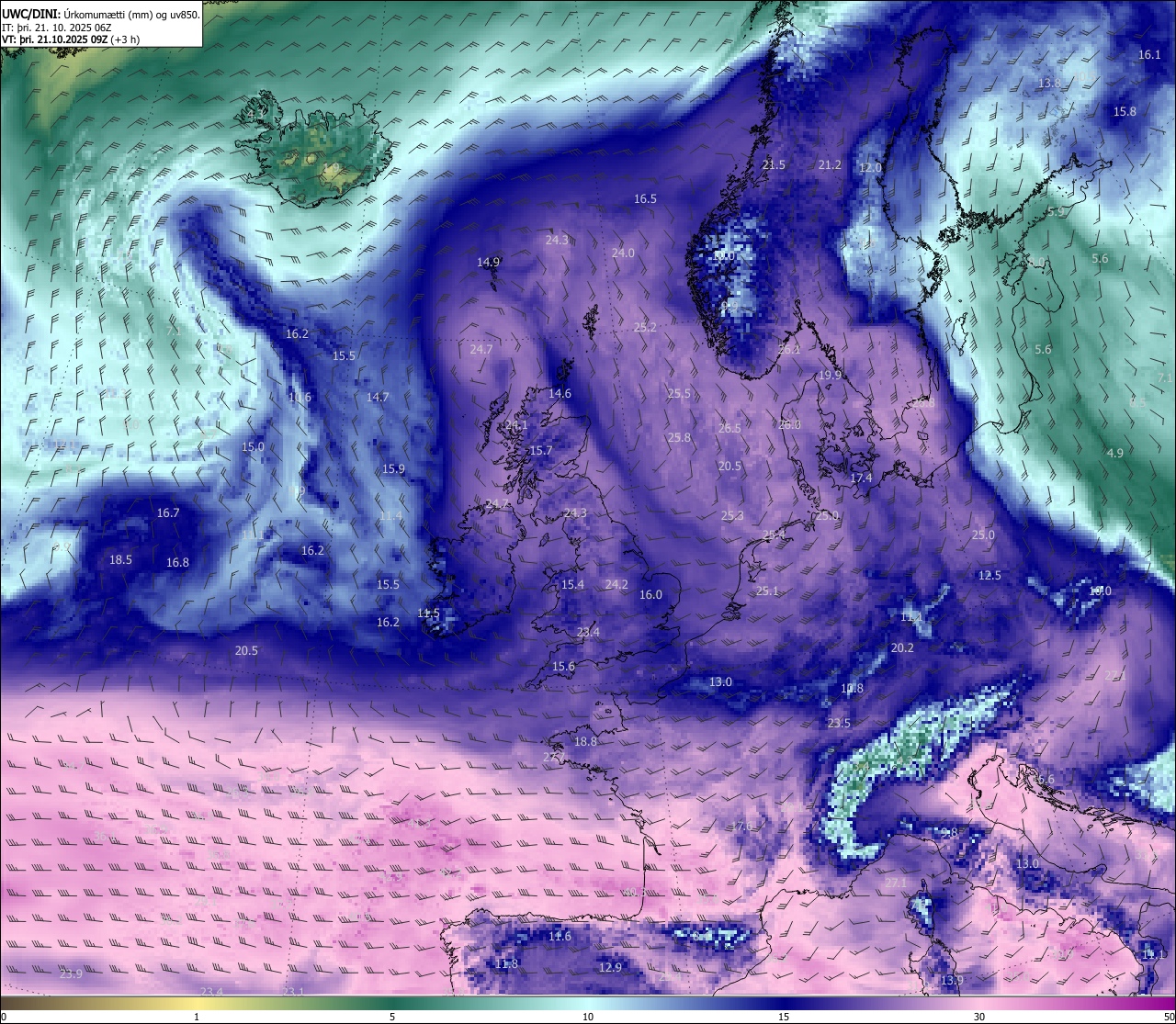Image resolution: width=1176 pixels, height=1024 pixels.
Task: Click the color scale tick label 1
Action: coord(197,1017)
